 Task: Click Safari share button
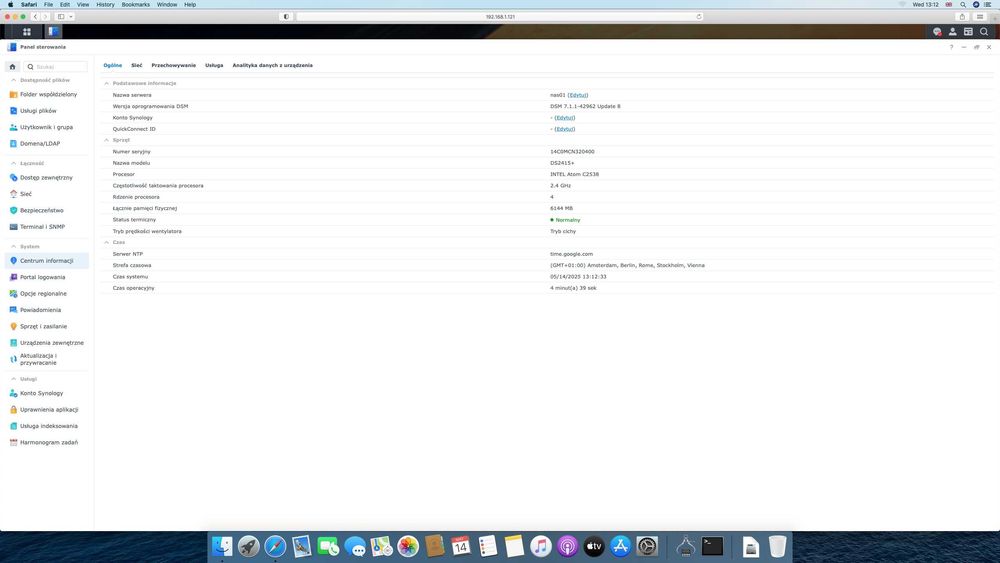point(962,17)
